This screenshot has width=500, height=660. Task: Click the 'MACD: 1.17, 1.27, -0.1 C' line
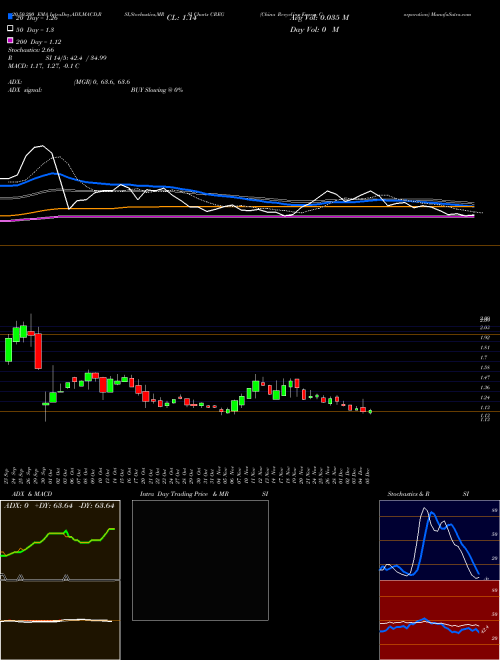[44, 66]
